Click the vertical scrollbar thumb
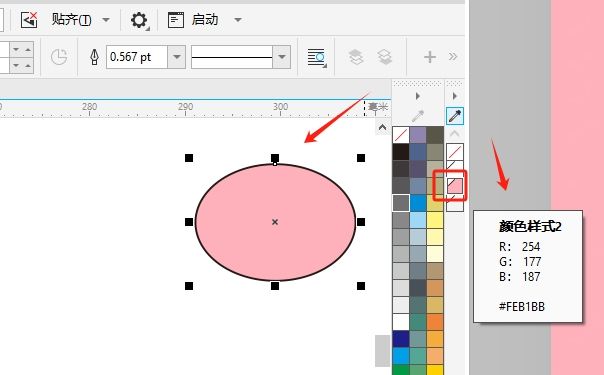 382,351
